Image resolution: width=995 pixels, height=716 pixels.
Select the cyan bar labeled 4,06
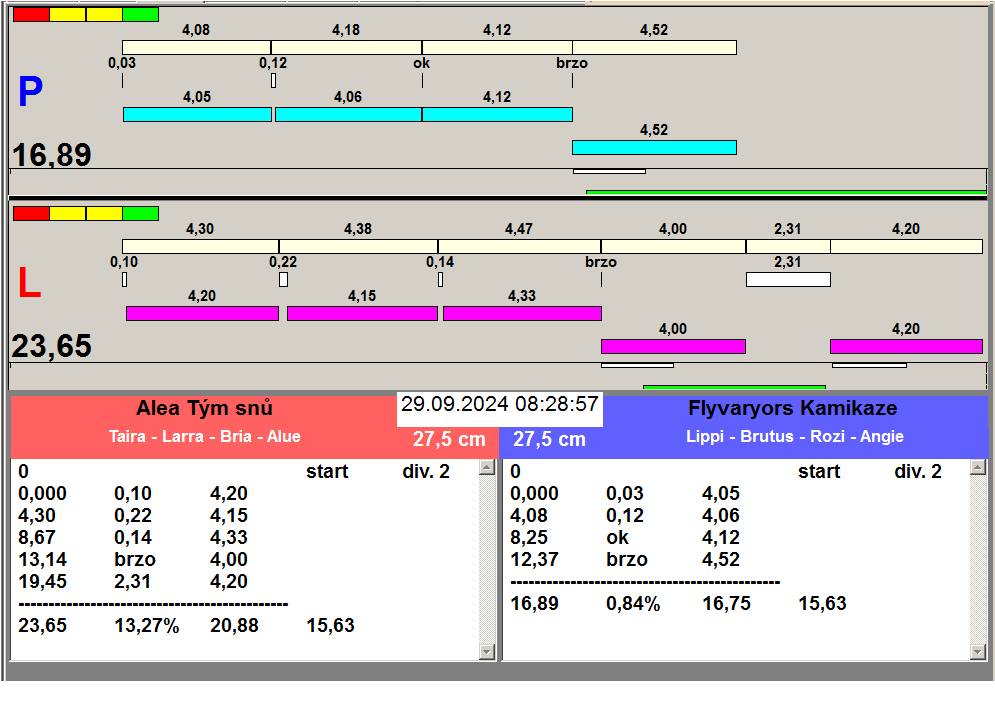(x=348, y=114)
